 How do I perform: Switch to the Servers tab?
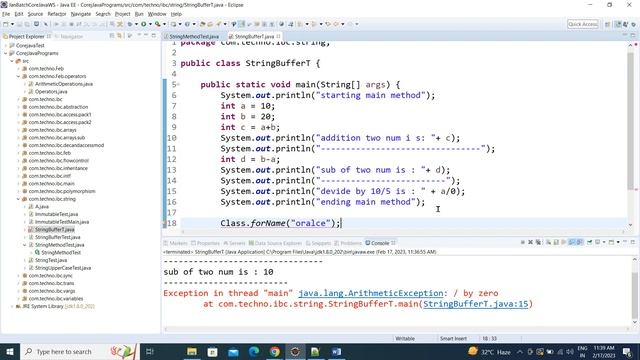pos(234,243)
